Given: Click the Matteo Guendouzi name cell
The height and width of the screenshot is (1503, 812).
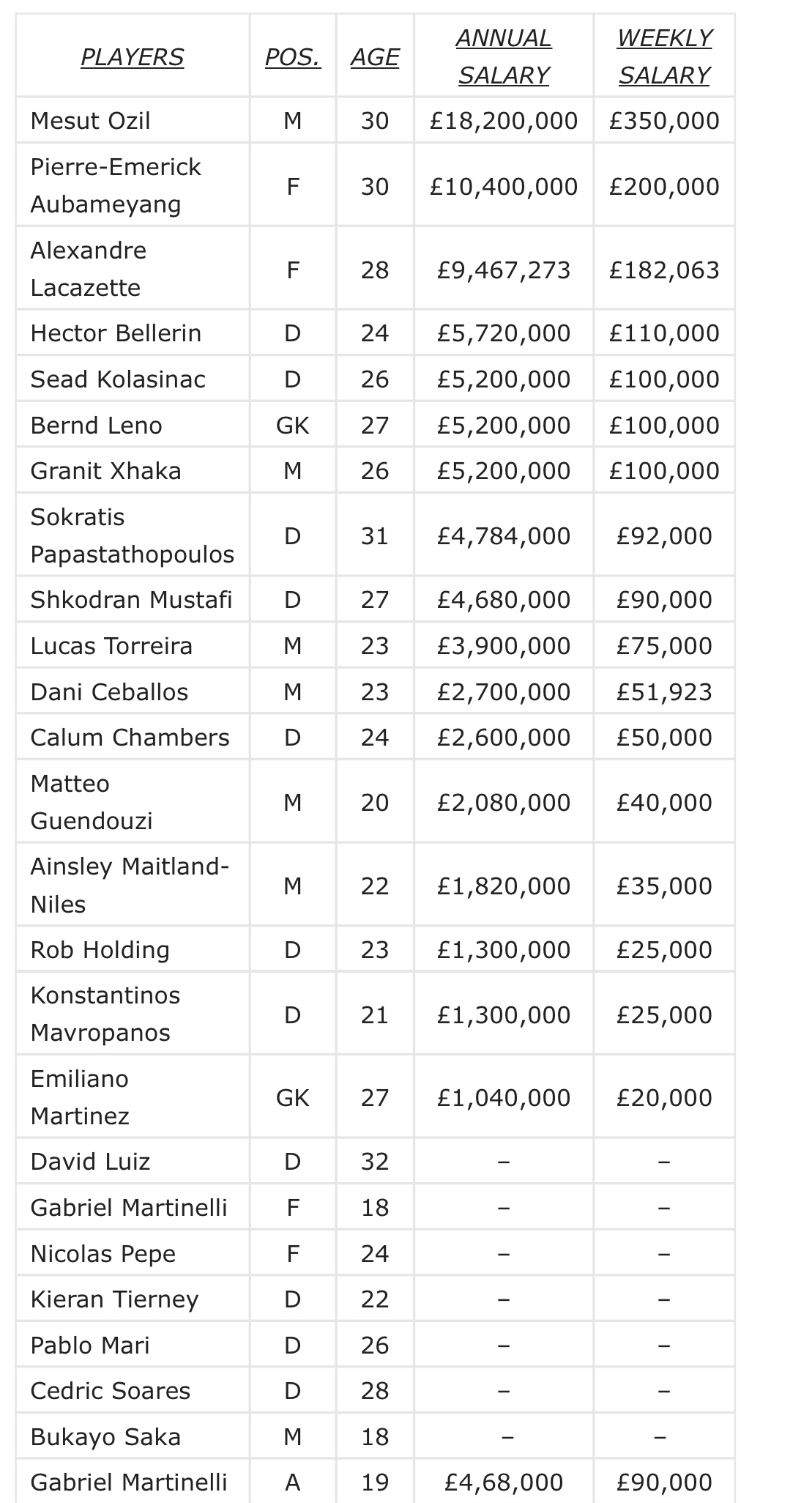Looking at the screenshot, I should (x=92, y=802).
